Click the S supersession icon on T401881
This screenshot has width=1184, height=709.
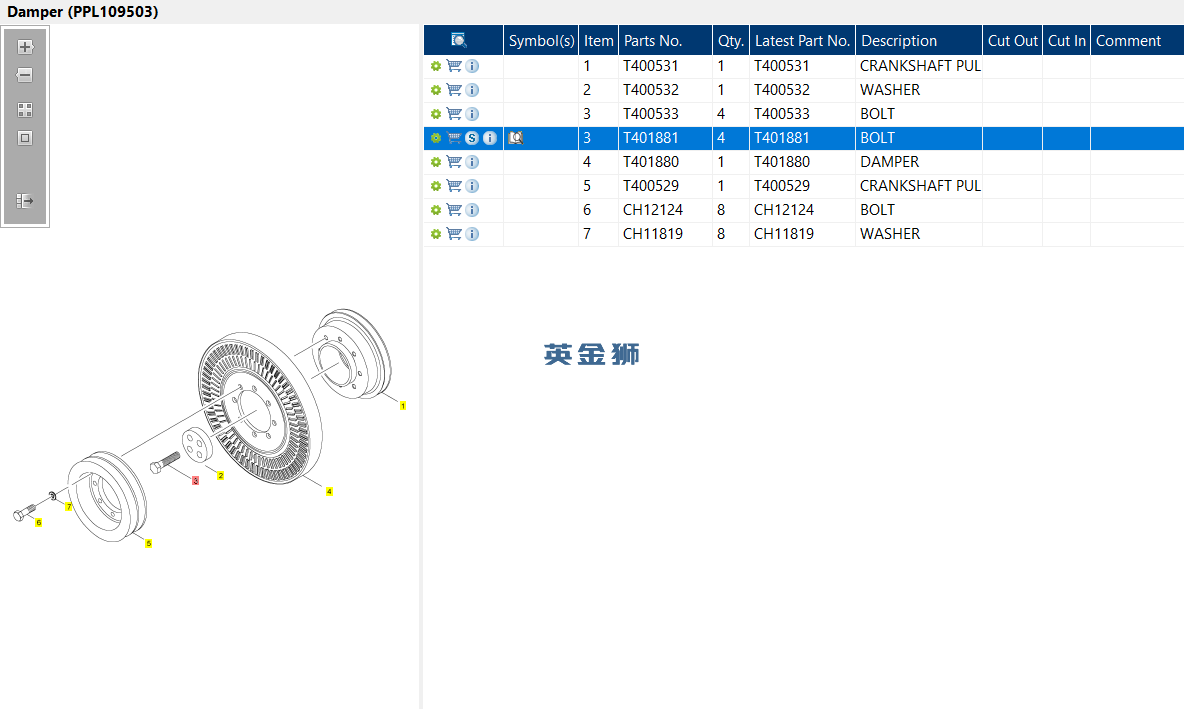472,138
